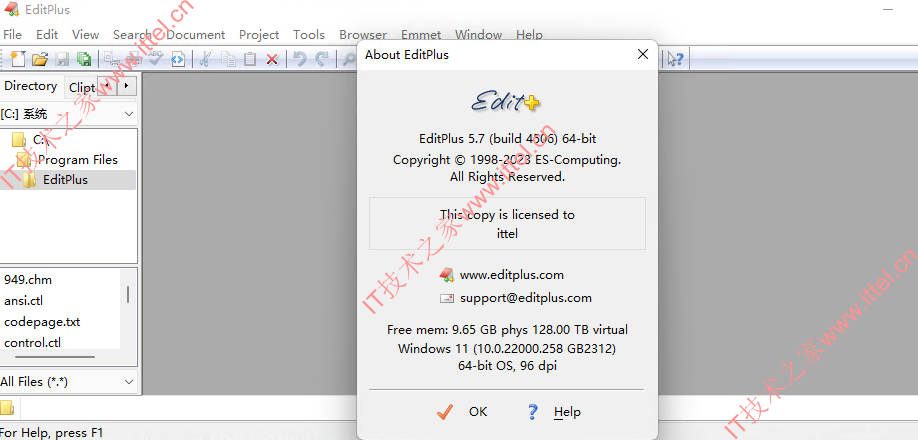Select the file control.ctl
Image resolution: width=918 pixels, height=440 pixels.
(x=33, y=343)
